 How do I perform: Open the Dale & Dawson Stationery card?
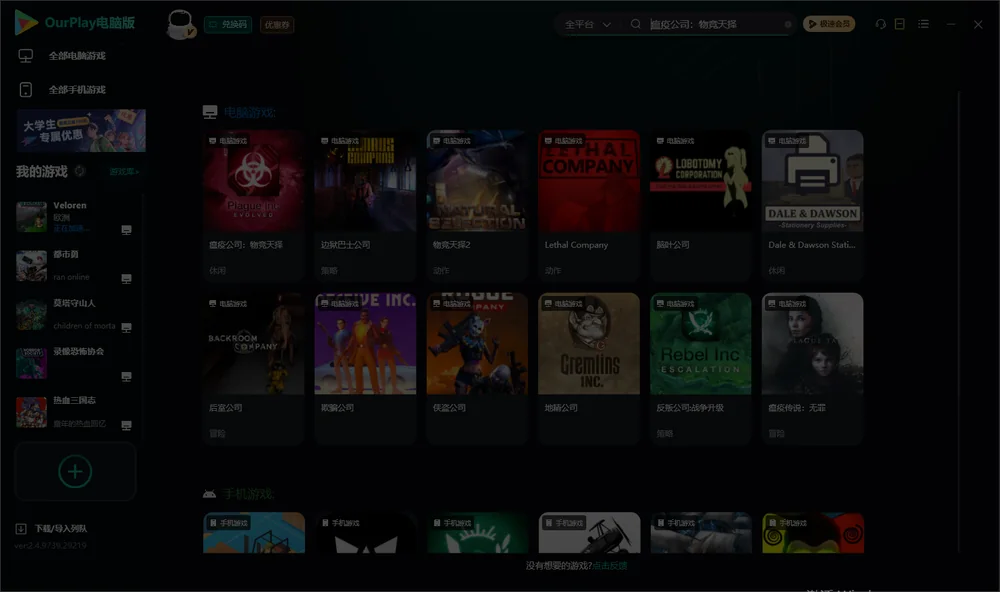(812, 206)
